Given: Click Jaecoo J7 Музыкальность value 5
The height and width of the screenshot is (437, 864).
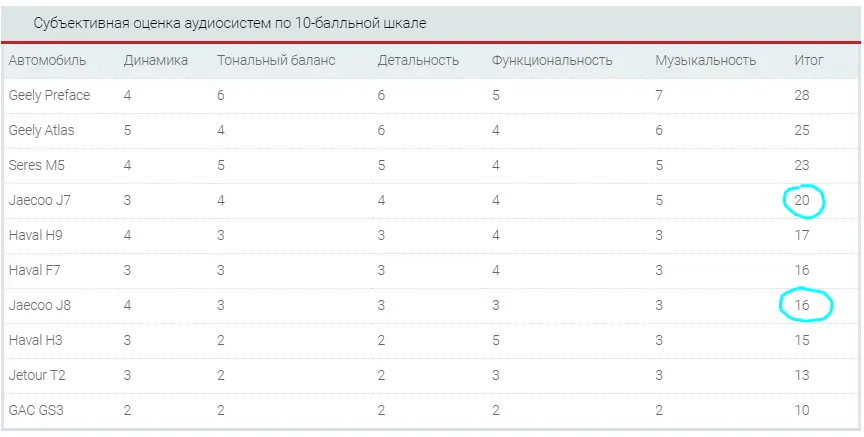Looking at the screenshot, I should (x=659, y=200).
